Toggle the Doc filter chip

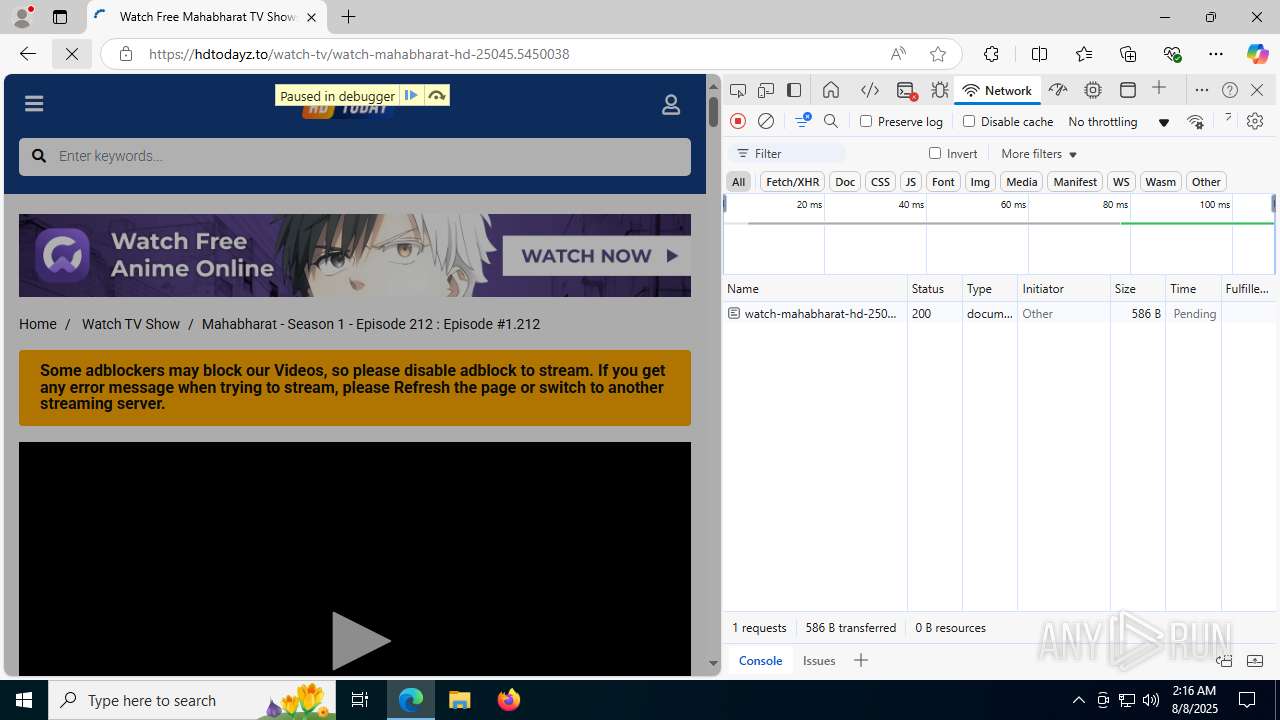[x=845, y=182]
